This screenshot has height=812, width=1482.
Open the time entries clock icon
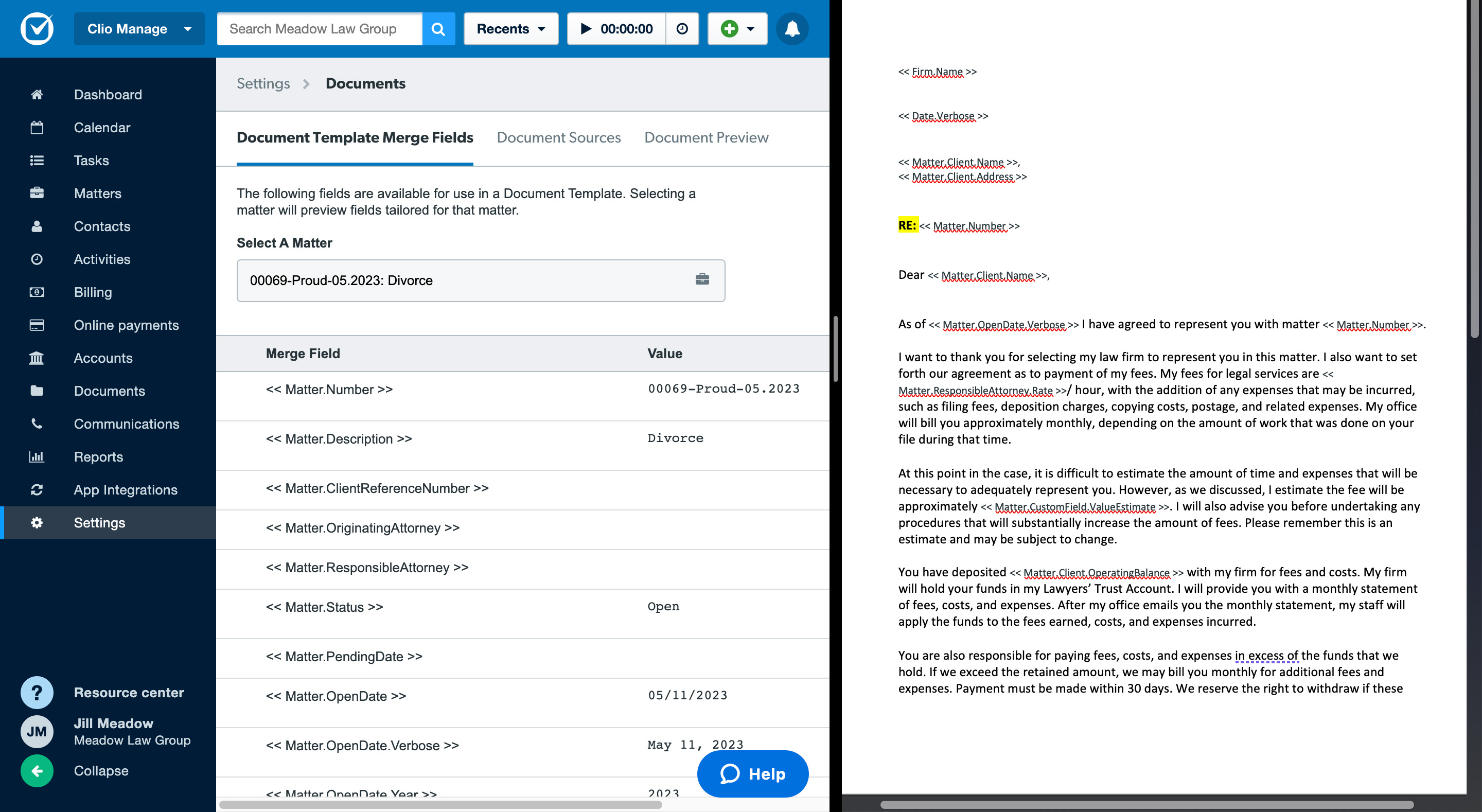click(682, 29)
